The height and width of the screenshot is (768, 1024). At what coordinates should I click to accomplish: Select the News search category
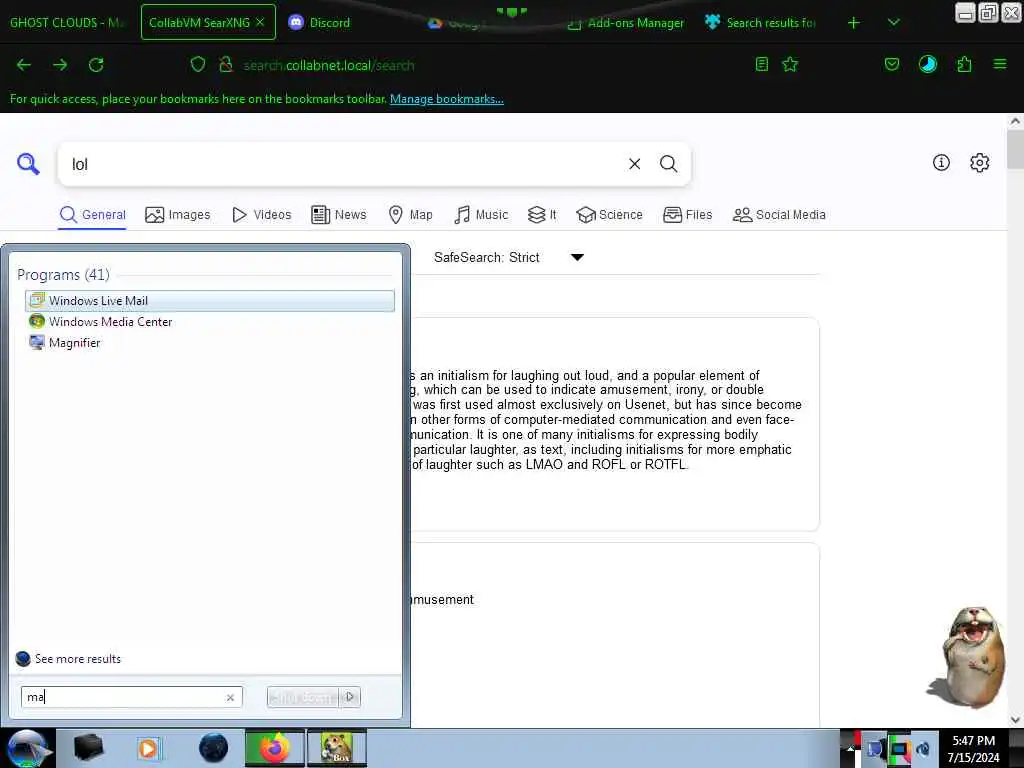pyautogui.click(x=338, y=215)
